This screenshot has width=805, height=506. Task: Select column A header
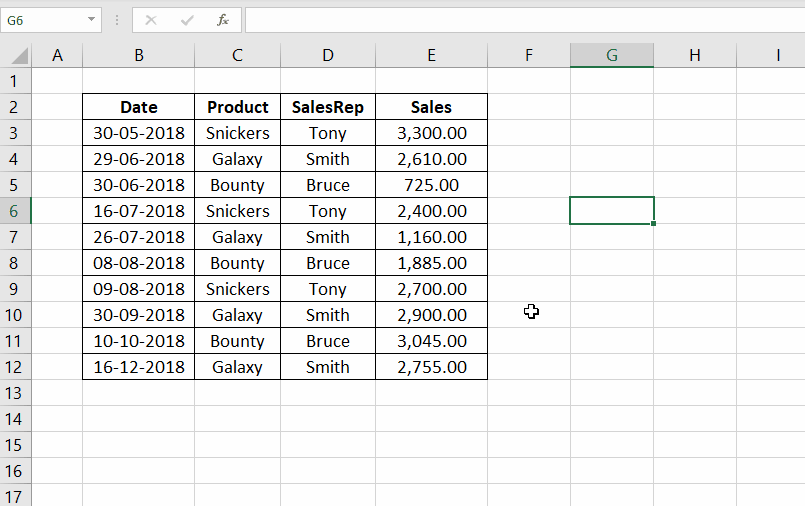[57, 55]
